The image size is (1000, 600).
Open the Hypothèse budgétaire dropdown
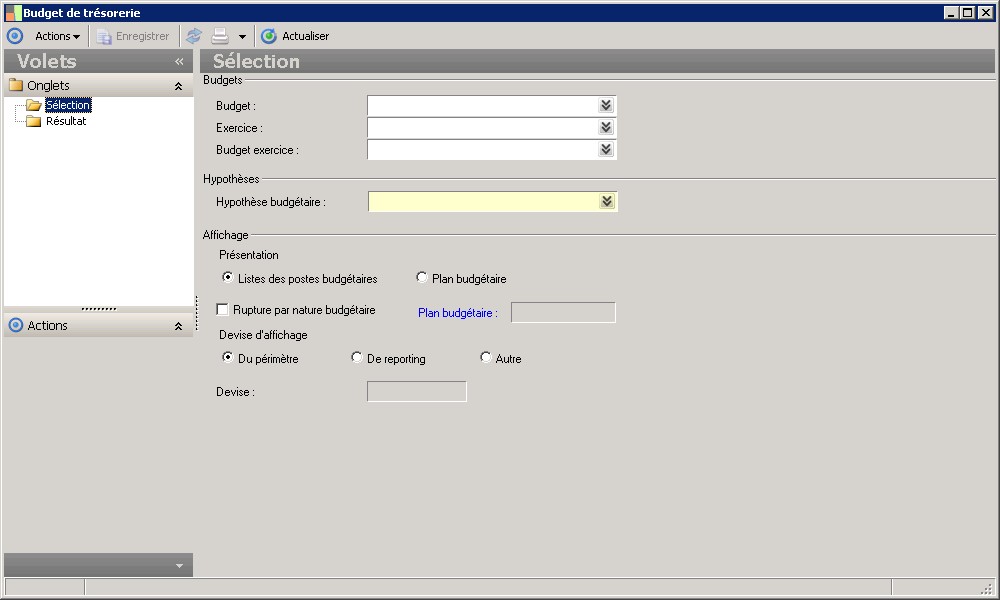[607, 201]
